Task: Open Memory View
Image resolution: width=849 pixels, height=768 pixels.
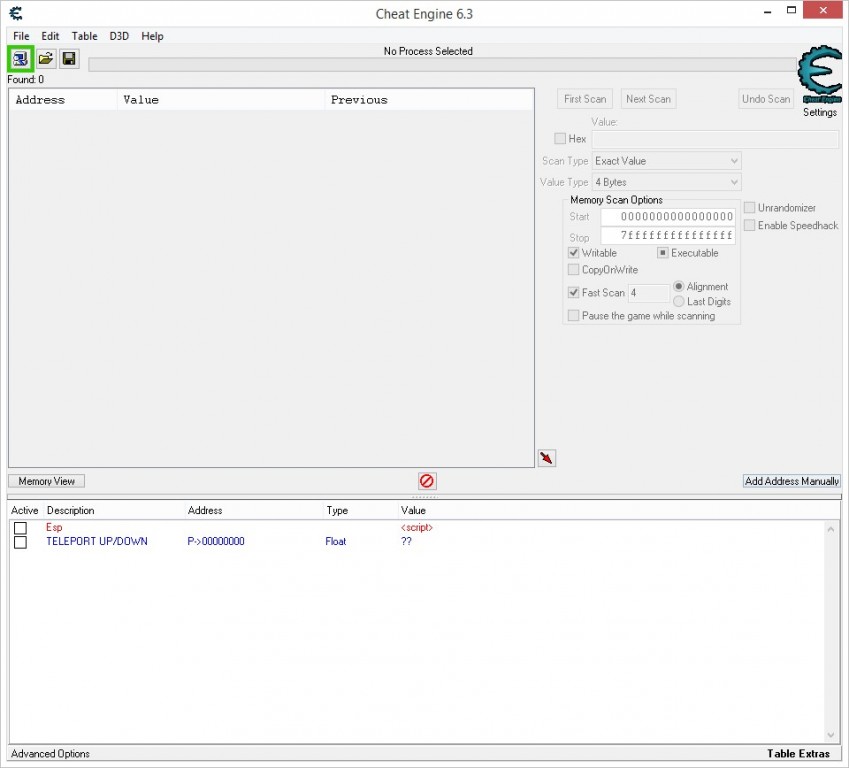Action: (47, 481)
